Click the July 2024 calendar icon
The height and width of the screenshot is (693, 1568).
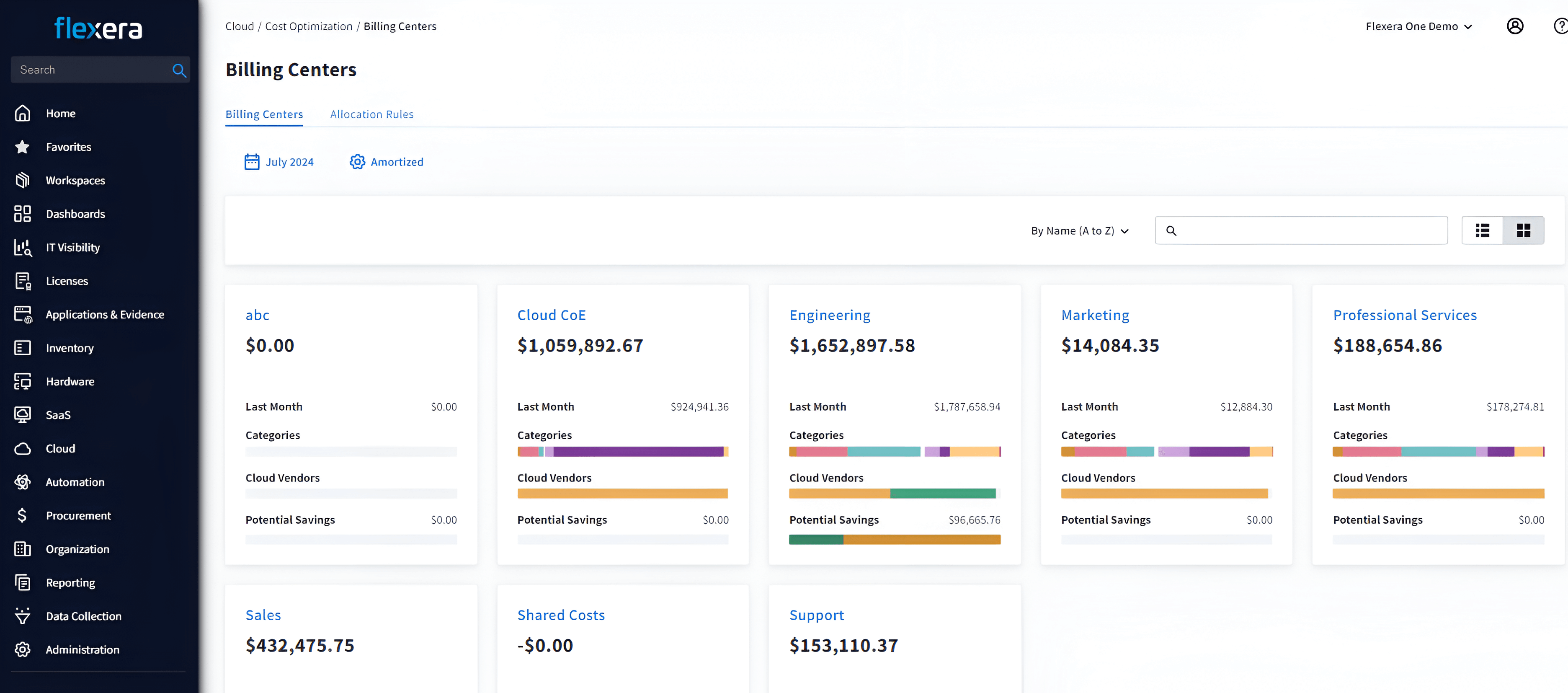(251, 161)
